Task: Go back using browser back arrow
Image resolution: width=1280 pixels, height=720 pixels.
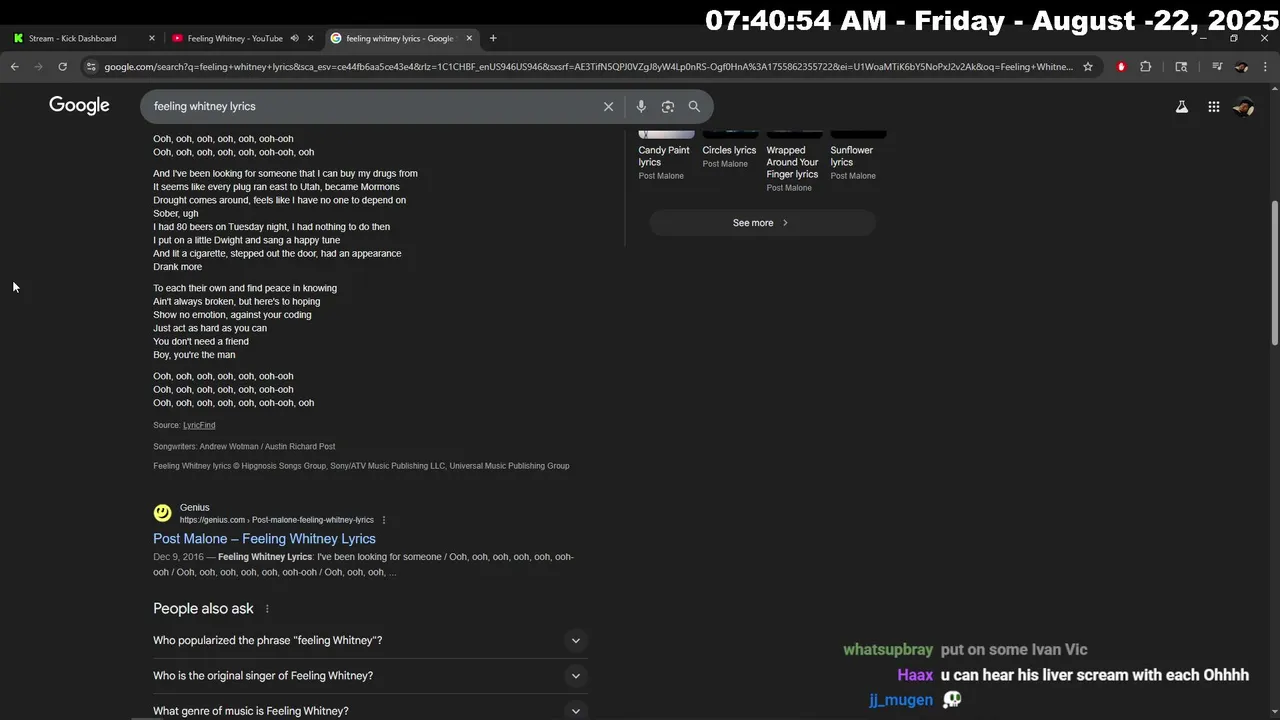Action: coord(15,67)
